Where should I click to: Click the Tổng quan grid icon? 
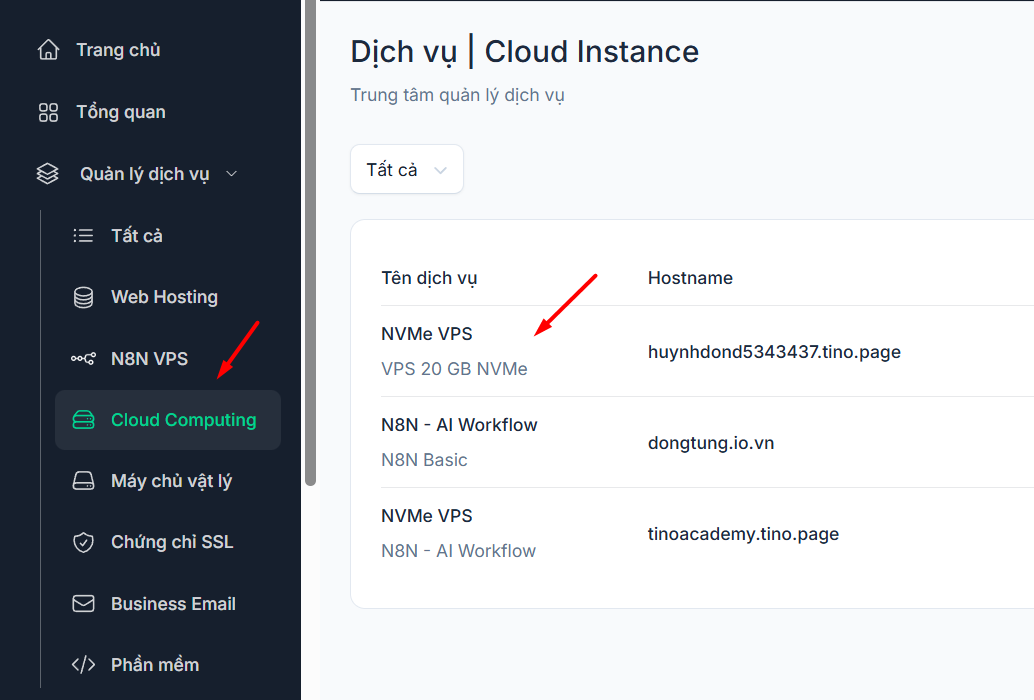(x=48, y=112)
